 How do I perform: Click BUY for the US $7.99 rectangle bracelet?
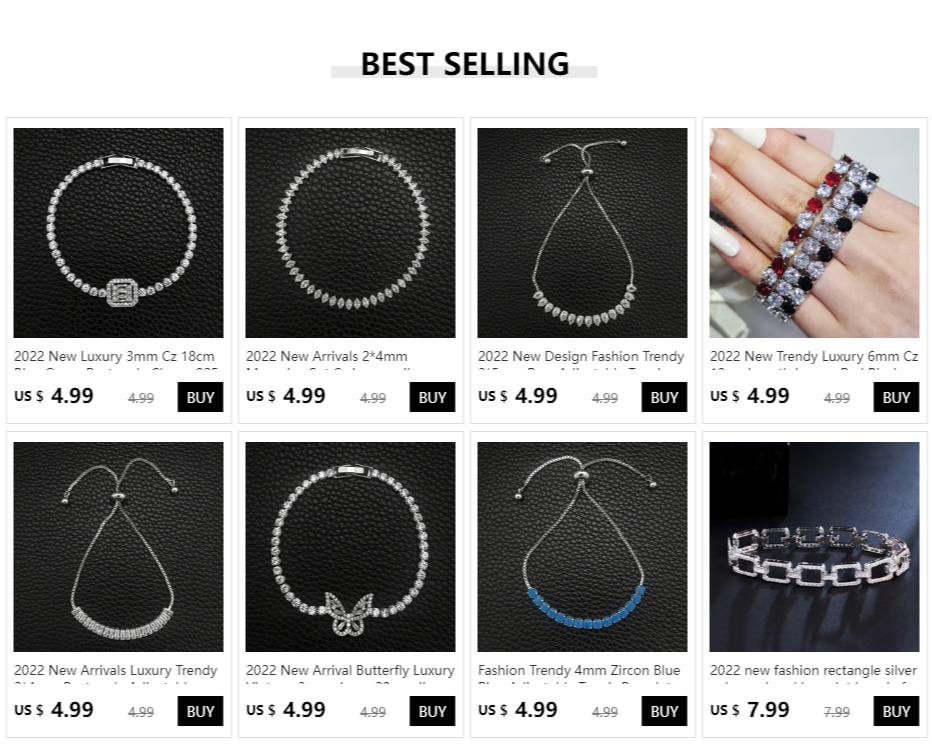coord(896,711)
